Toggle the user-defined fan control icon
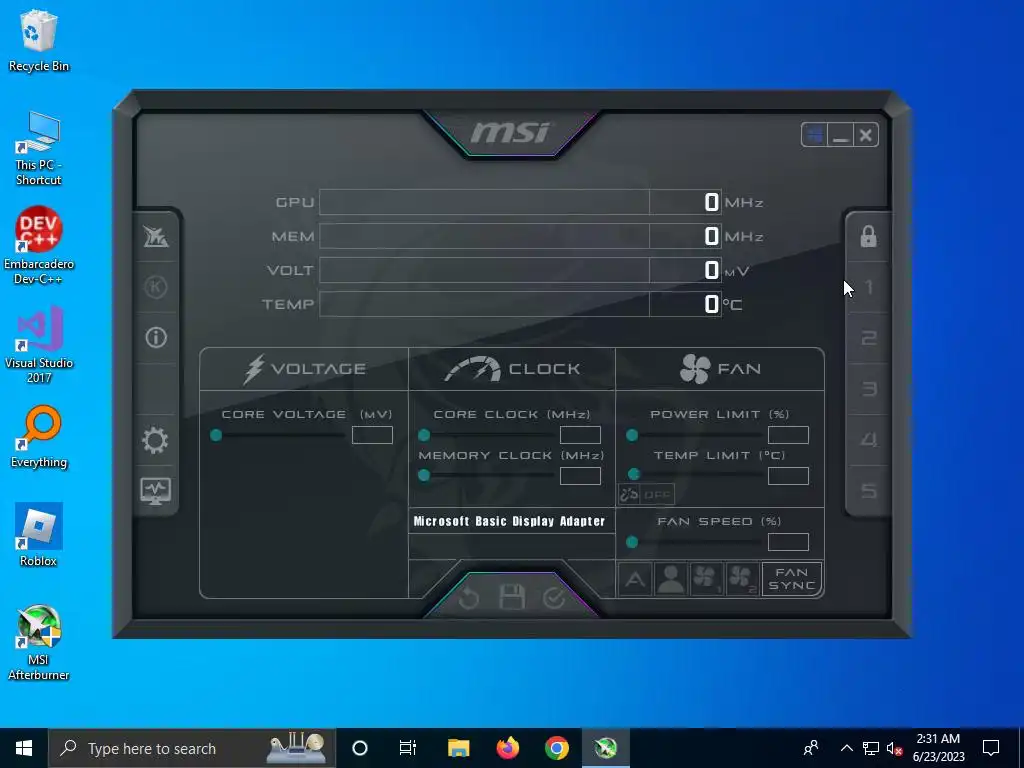The width and height of the screenshot is (1024, 768). [671, 579]
